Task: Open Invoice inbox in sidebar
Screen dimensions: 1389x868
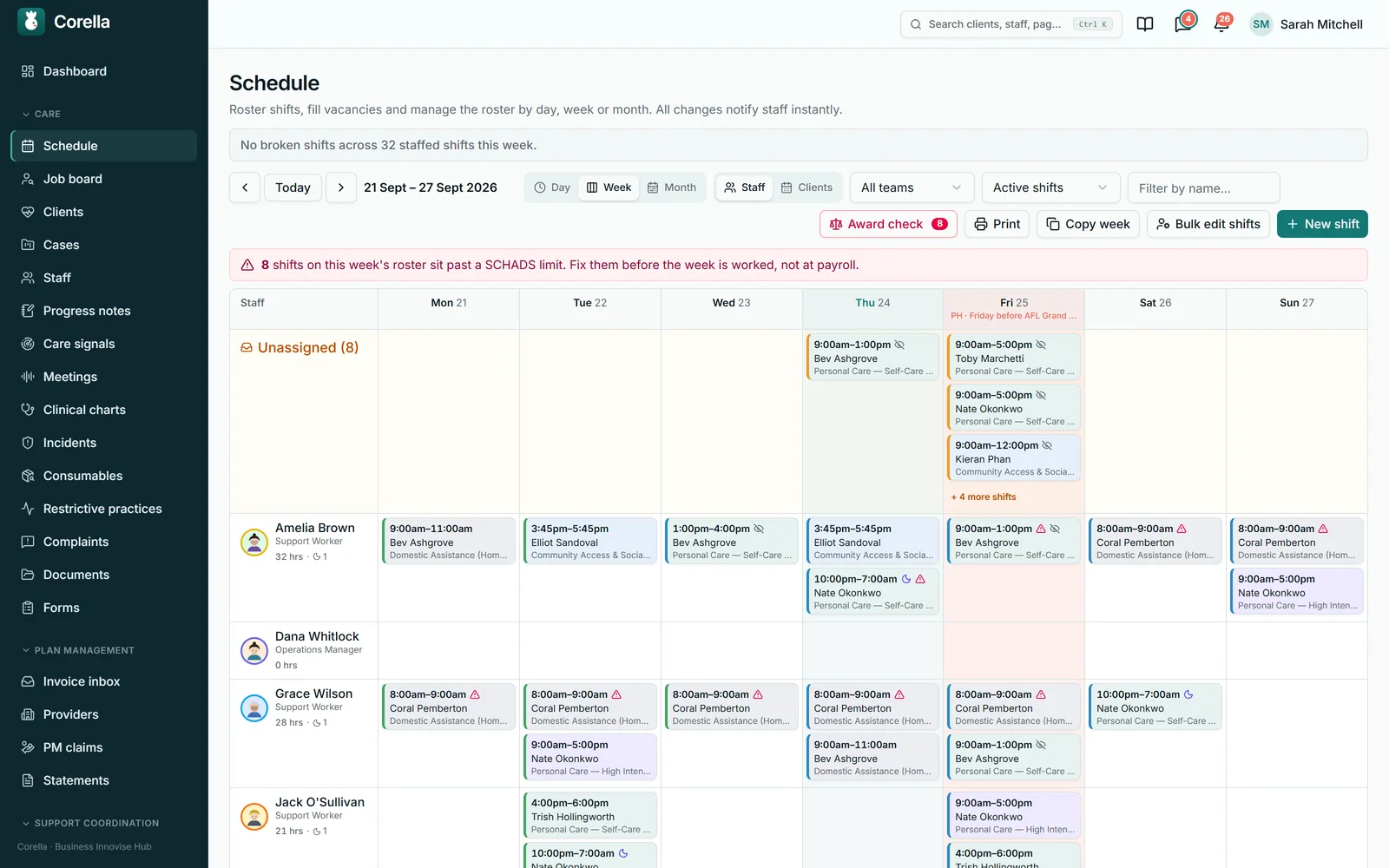Action: coord(104,681)
